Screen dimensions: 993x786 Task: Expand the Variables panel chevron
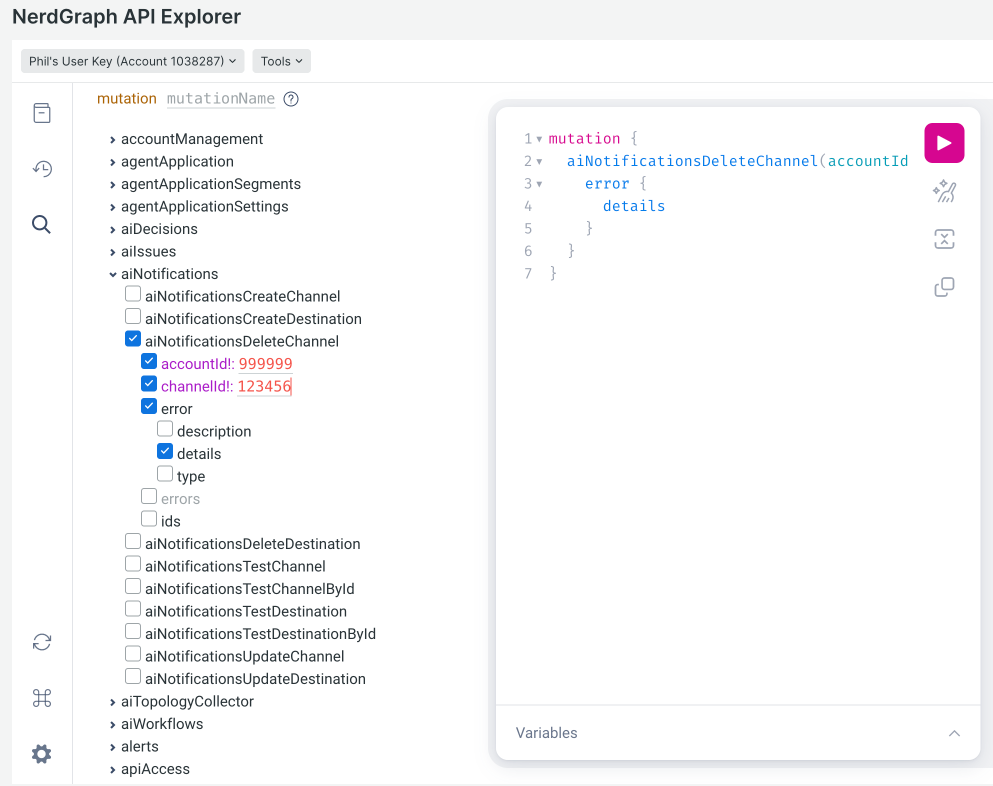954,733
